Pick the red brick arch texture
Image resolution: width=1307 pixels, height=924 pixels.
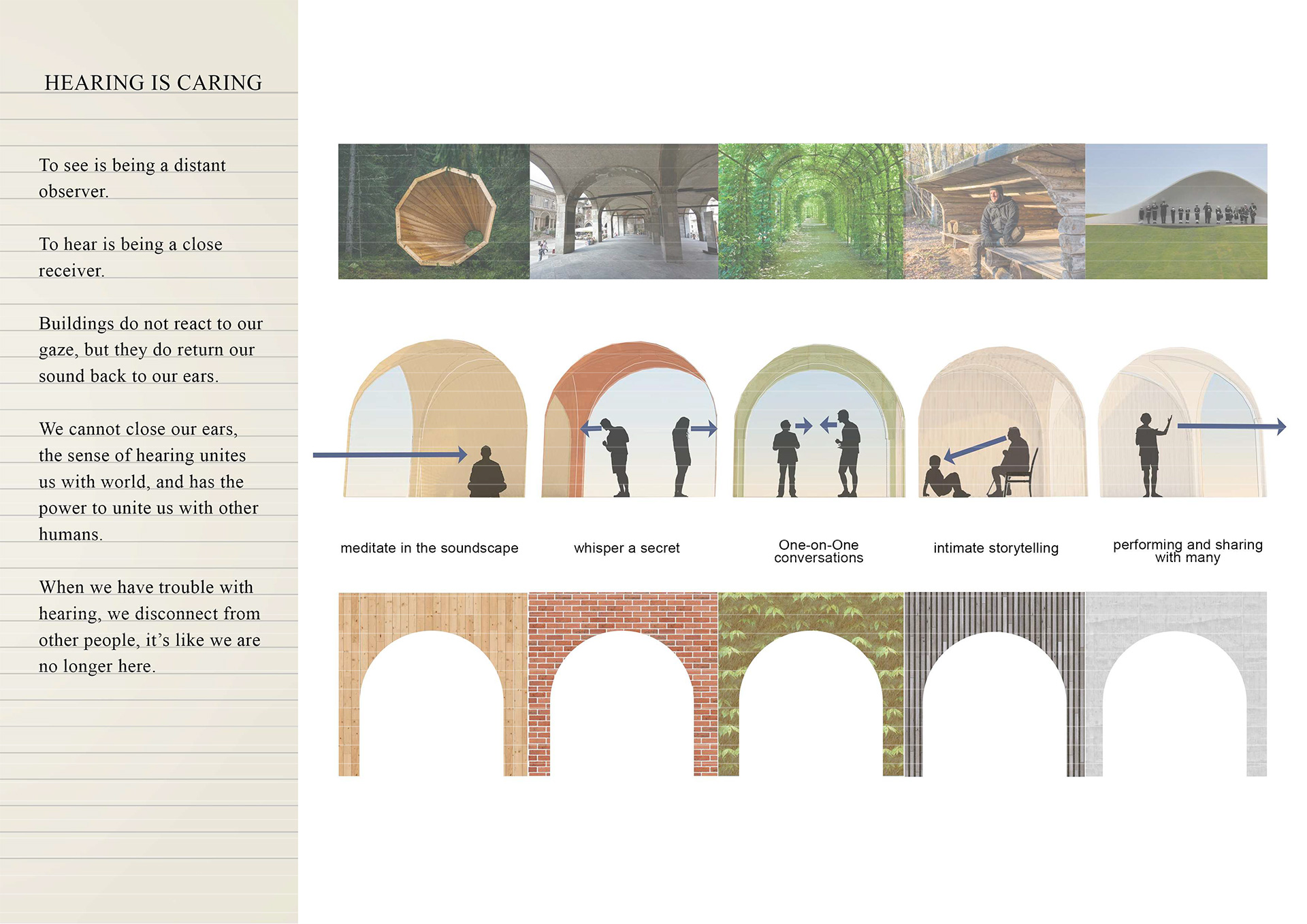pos(622,611)
